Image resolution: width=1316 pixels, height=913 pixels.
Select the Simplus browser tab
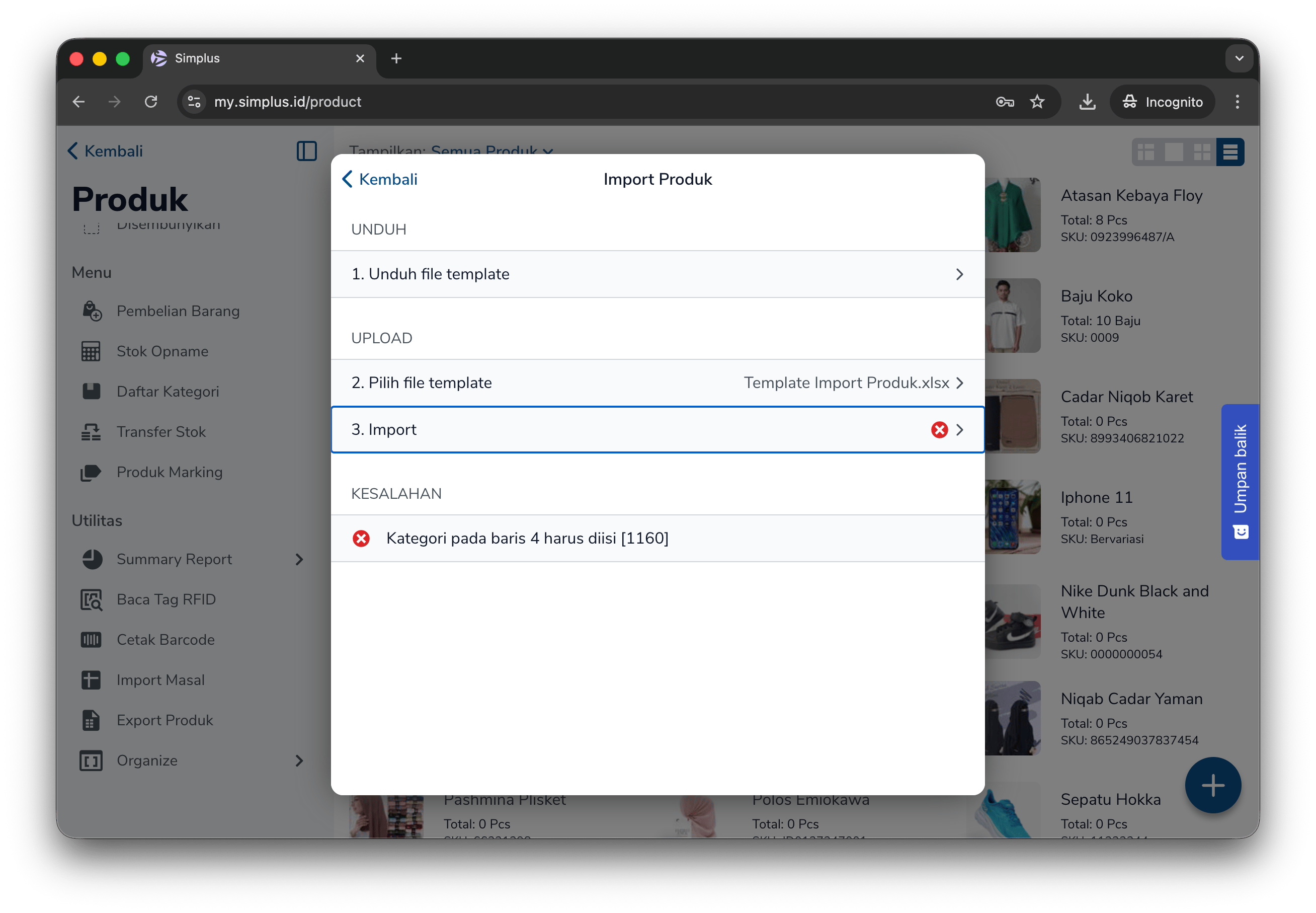(259, 58)
